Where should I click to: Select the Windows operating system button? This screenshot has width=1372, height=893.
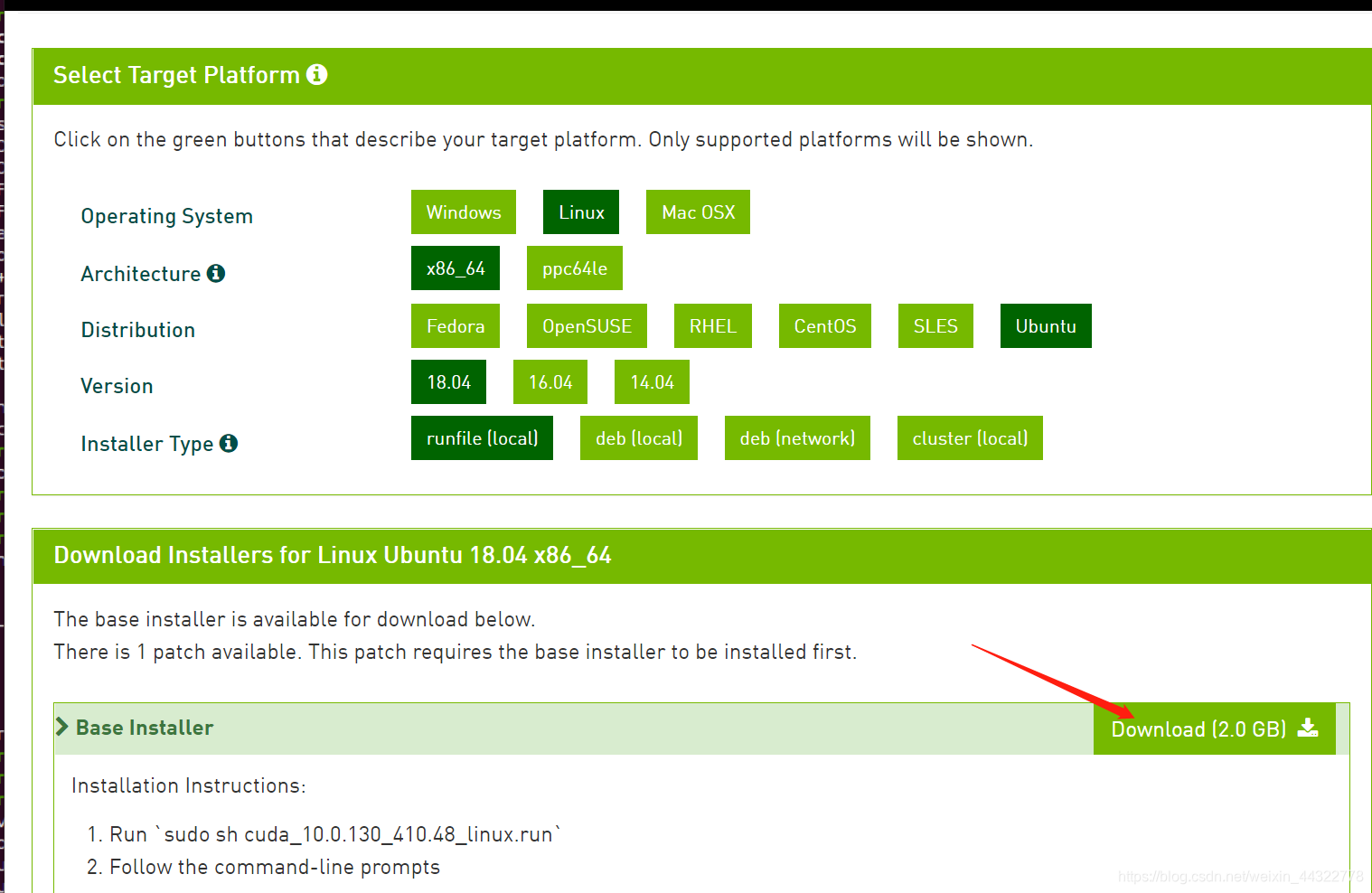click(x=464, y=212)
